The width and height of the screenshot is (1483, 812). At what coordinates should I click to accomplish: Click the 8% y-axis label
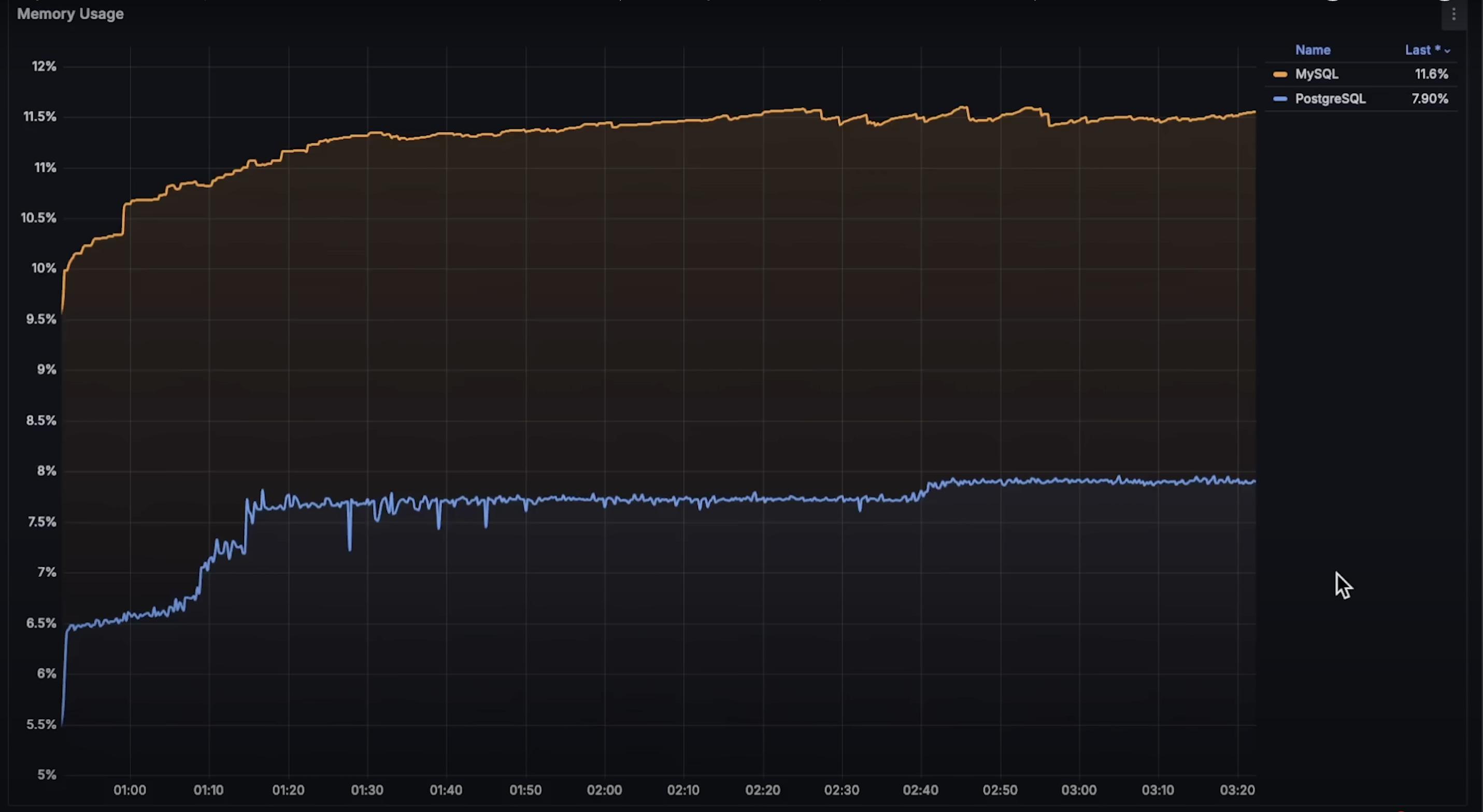click(x=47, y=471)
